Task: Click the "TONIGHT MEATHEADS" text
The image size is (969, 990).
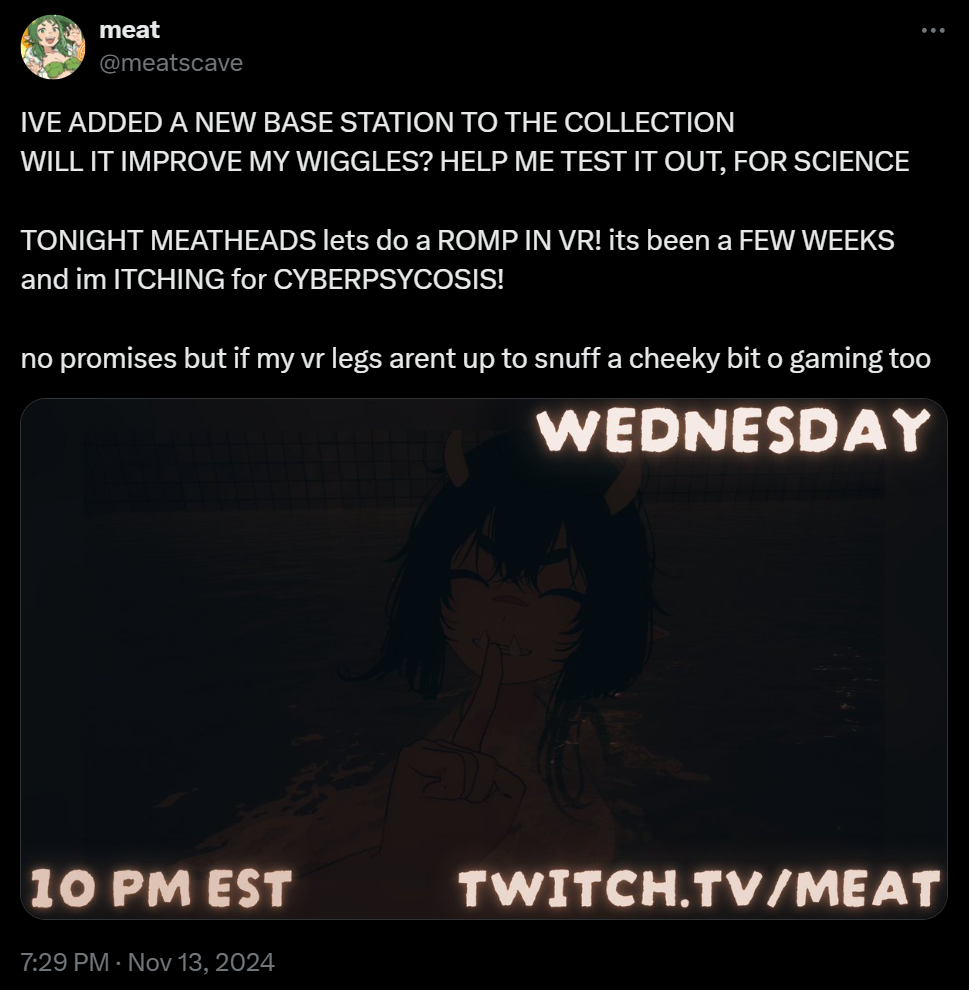Action: click(x=169, y=241)
